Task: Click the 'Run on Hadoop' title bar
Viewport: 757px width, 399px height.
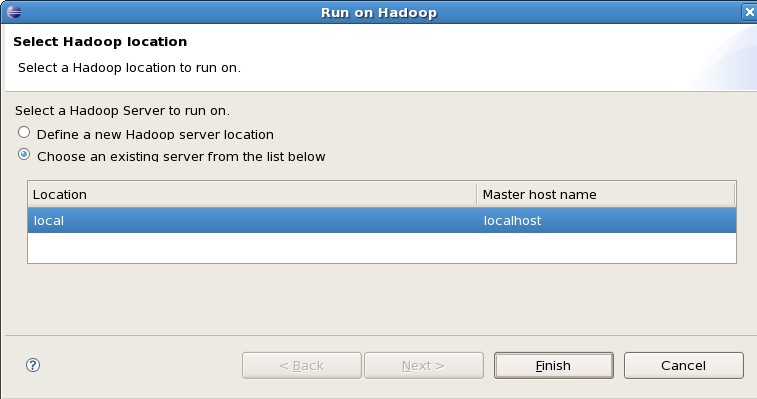Action: coord(379,13)
